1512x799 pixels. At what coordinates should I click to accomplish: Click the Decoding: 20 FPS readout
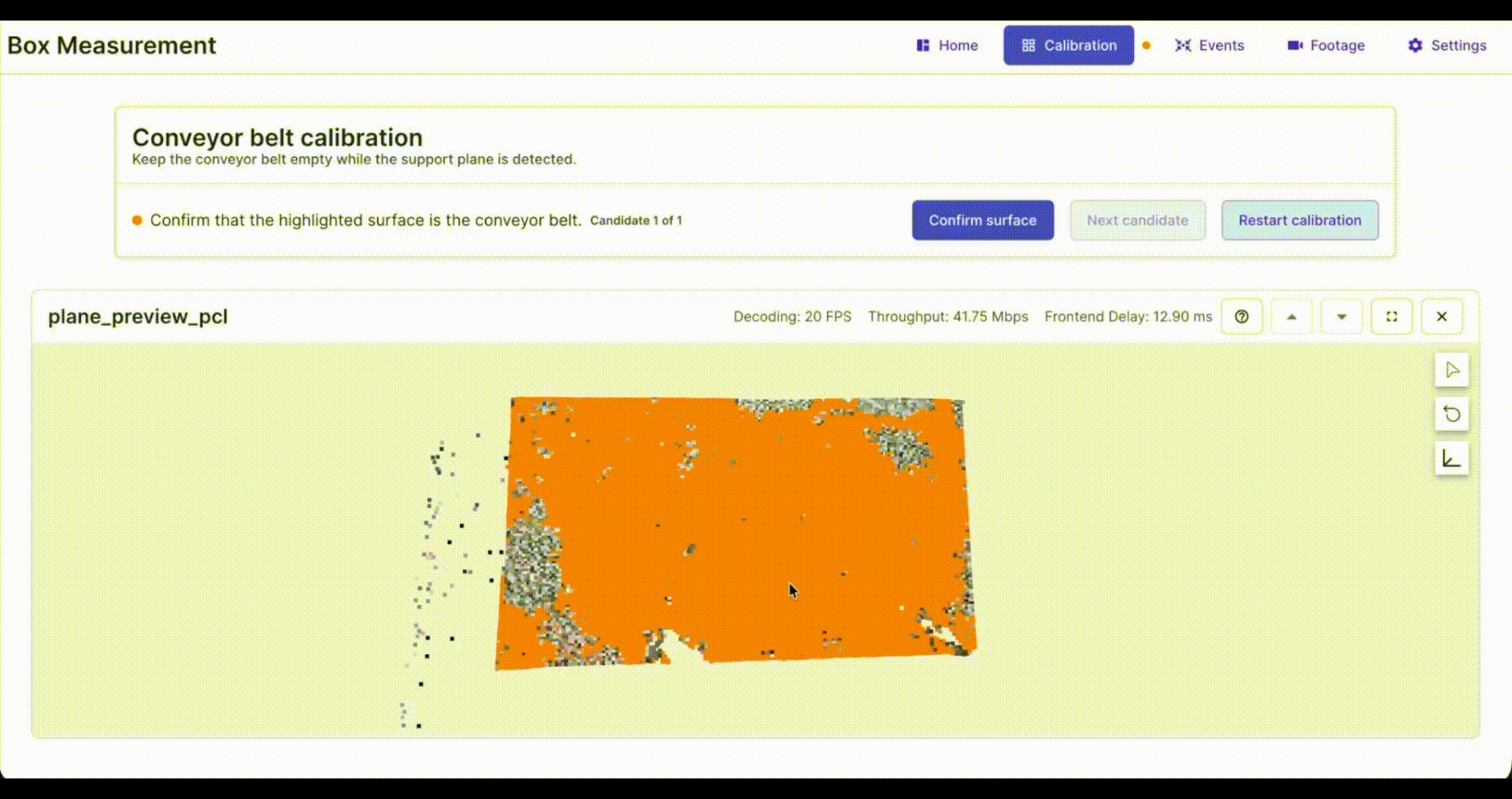pyautogui.click(x=792, y=317)
